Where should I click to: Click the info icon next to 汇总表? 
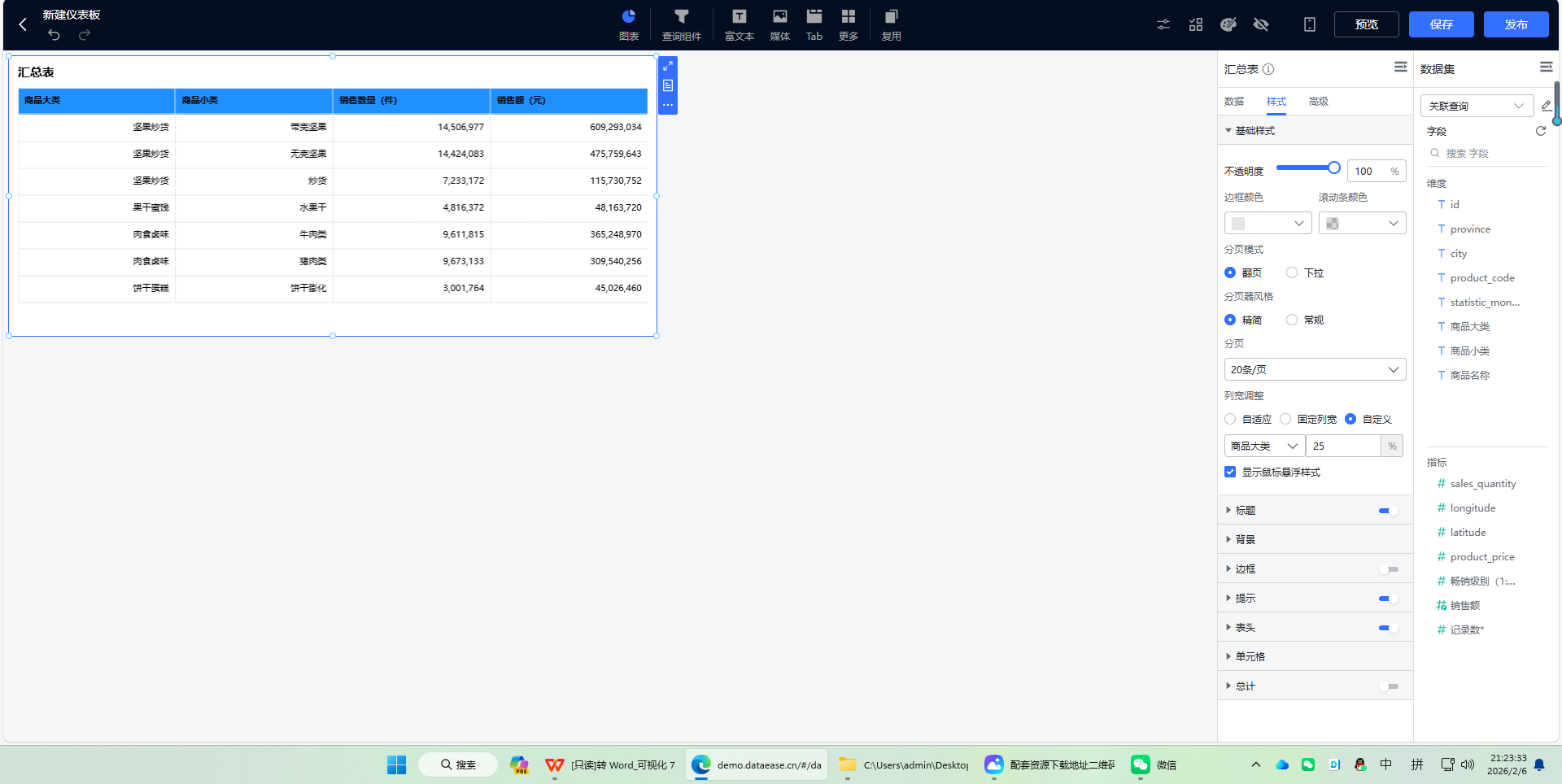tap(1268, 69)
